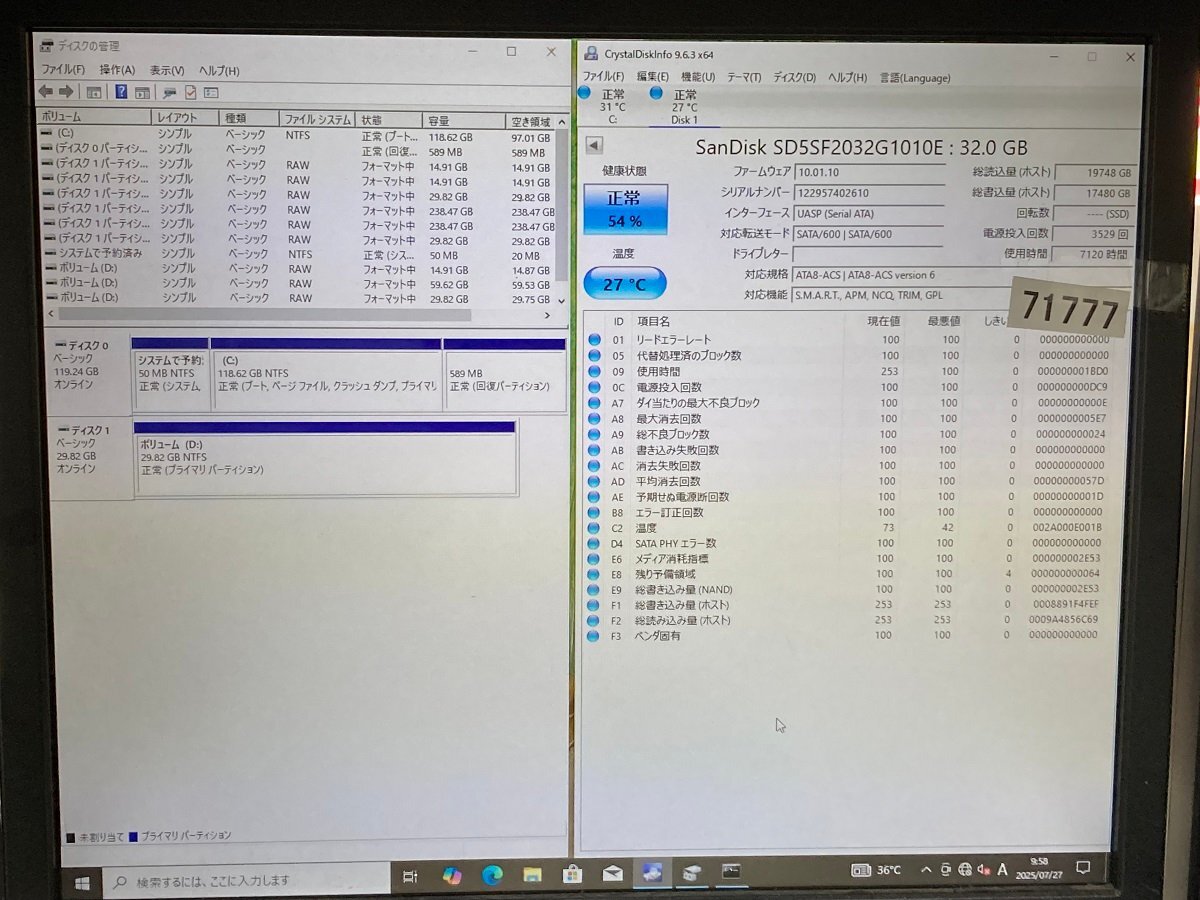Click the 正常 54 % health status button
The image size is (1200, 900).
point(624,210)
